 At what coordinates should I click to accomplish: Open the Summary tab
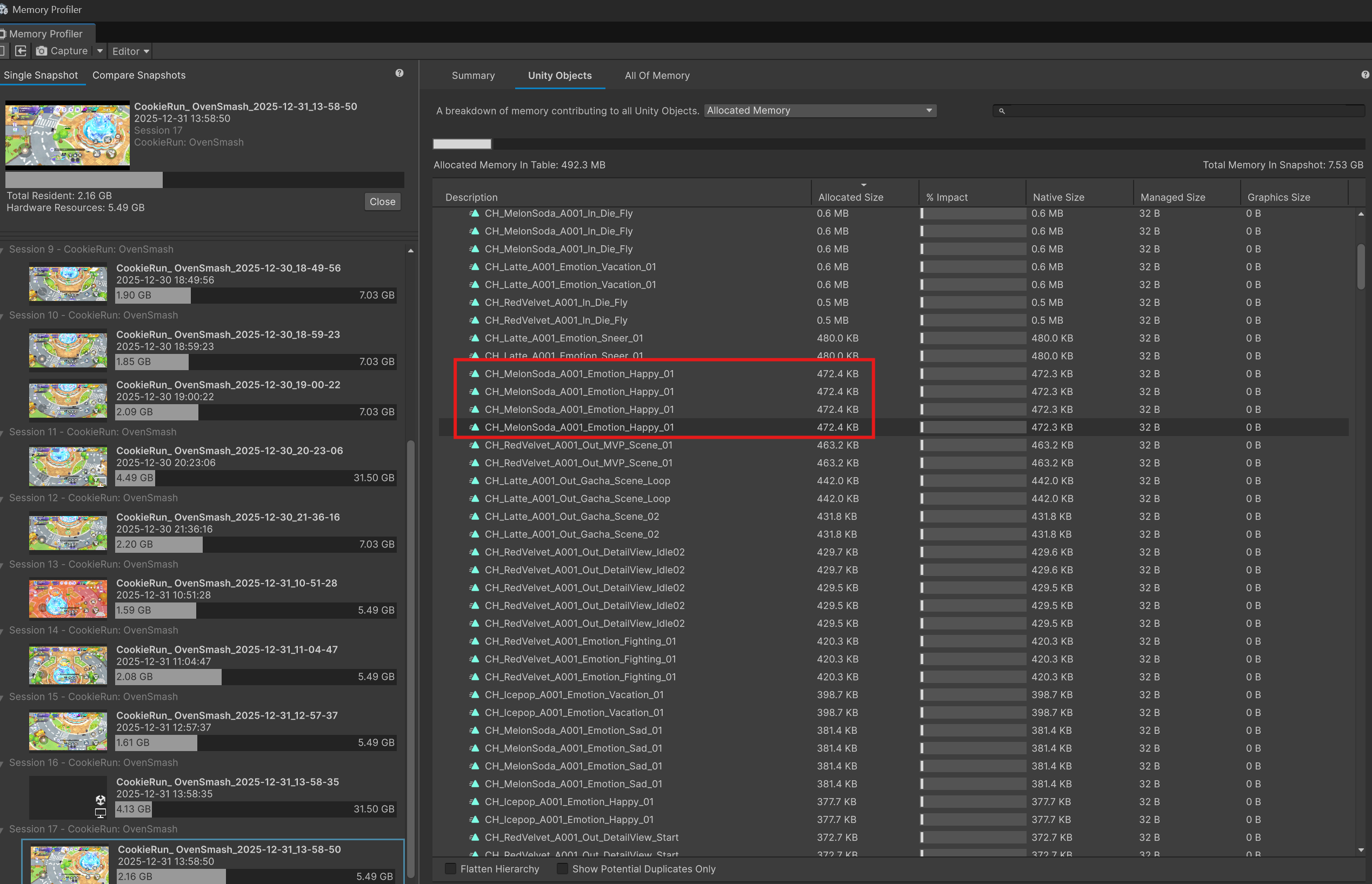pos(473,76)
